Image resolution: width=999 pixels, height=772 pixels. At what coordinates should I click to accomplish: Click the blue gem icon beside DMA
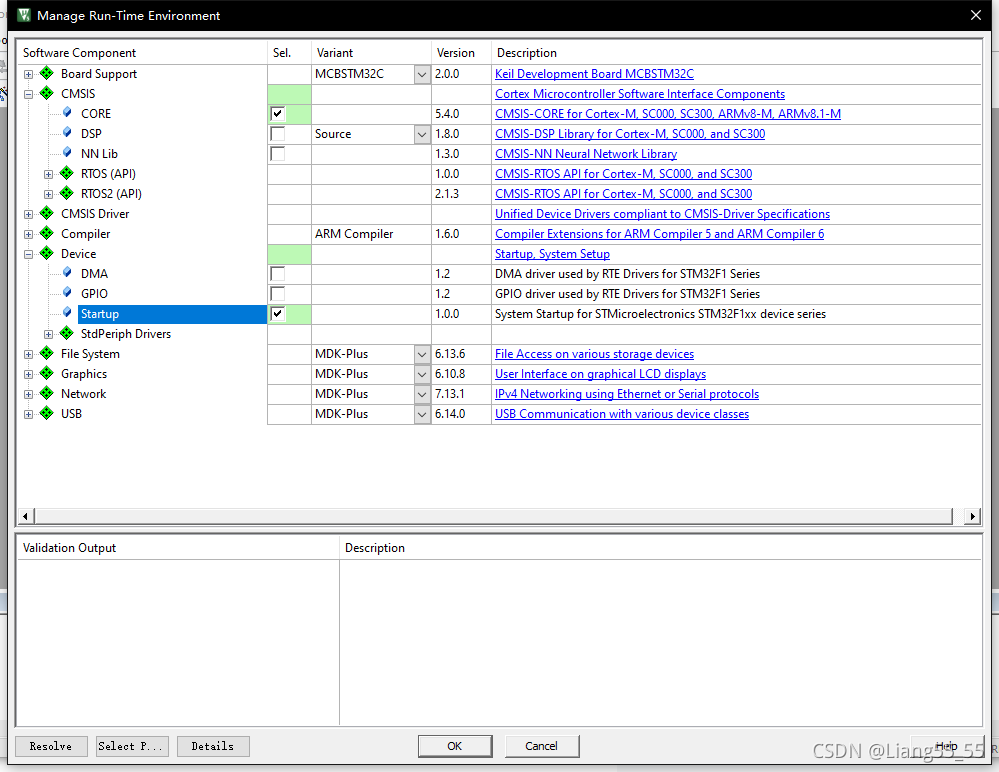click(x=68, y=273)
